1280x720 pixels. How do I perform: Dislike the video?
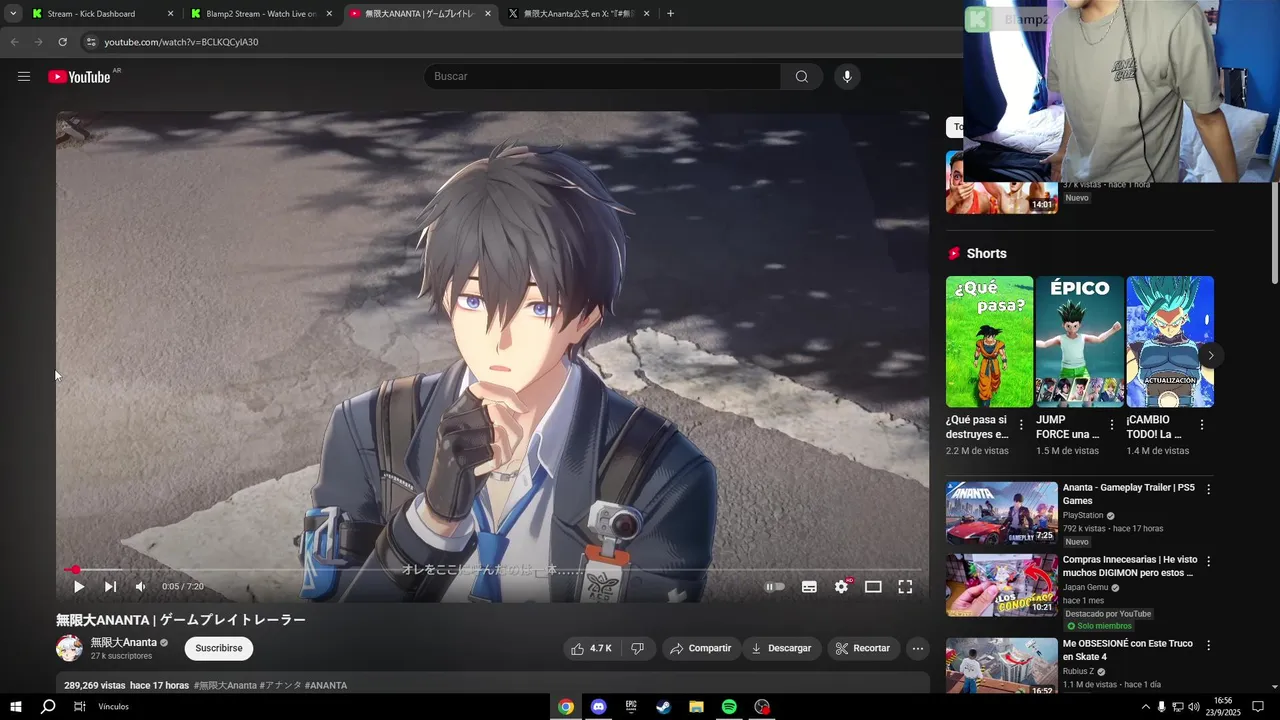tap(638, 648)
